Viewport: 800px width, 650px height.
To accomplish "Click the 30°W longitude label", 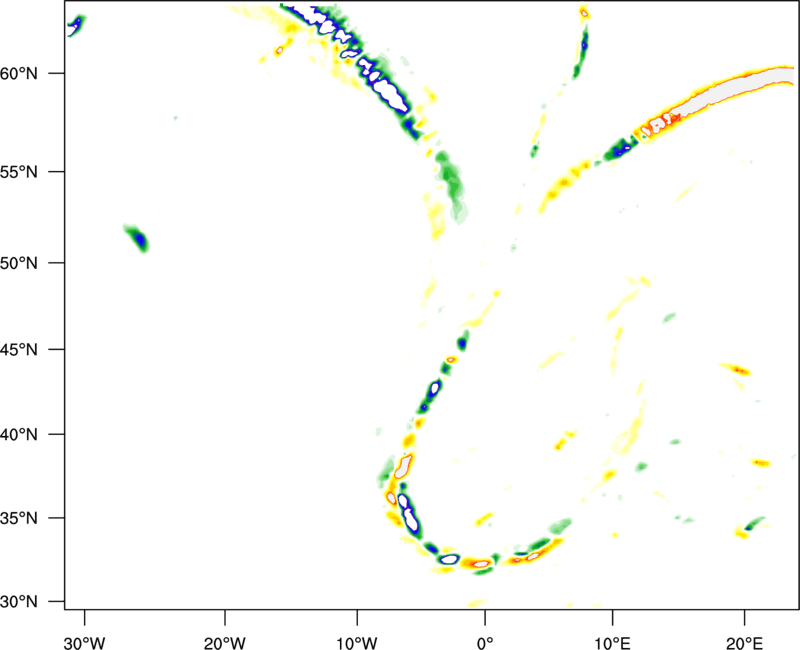I will coord(84,643).
